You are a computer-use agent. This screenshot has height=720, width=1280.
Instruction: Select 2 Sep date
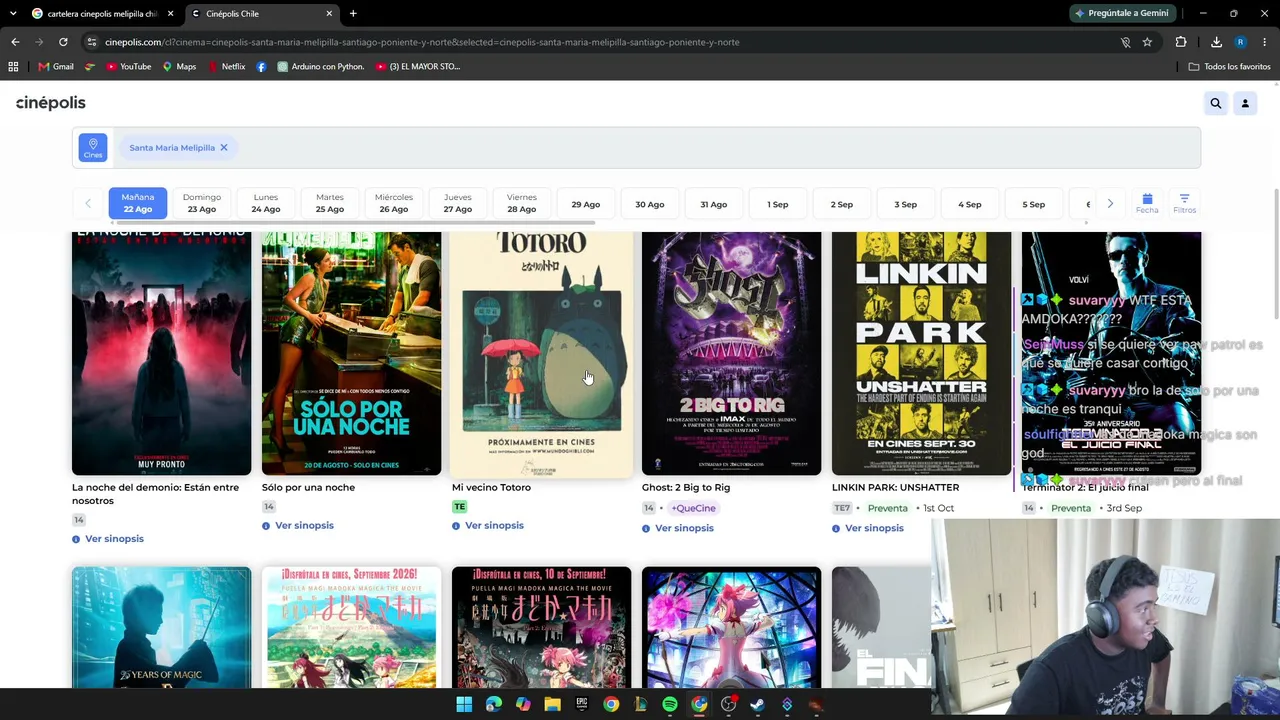(x=842, y=204)
